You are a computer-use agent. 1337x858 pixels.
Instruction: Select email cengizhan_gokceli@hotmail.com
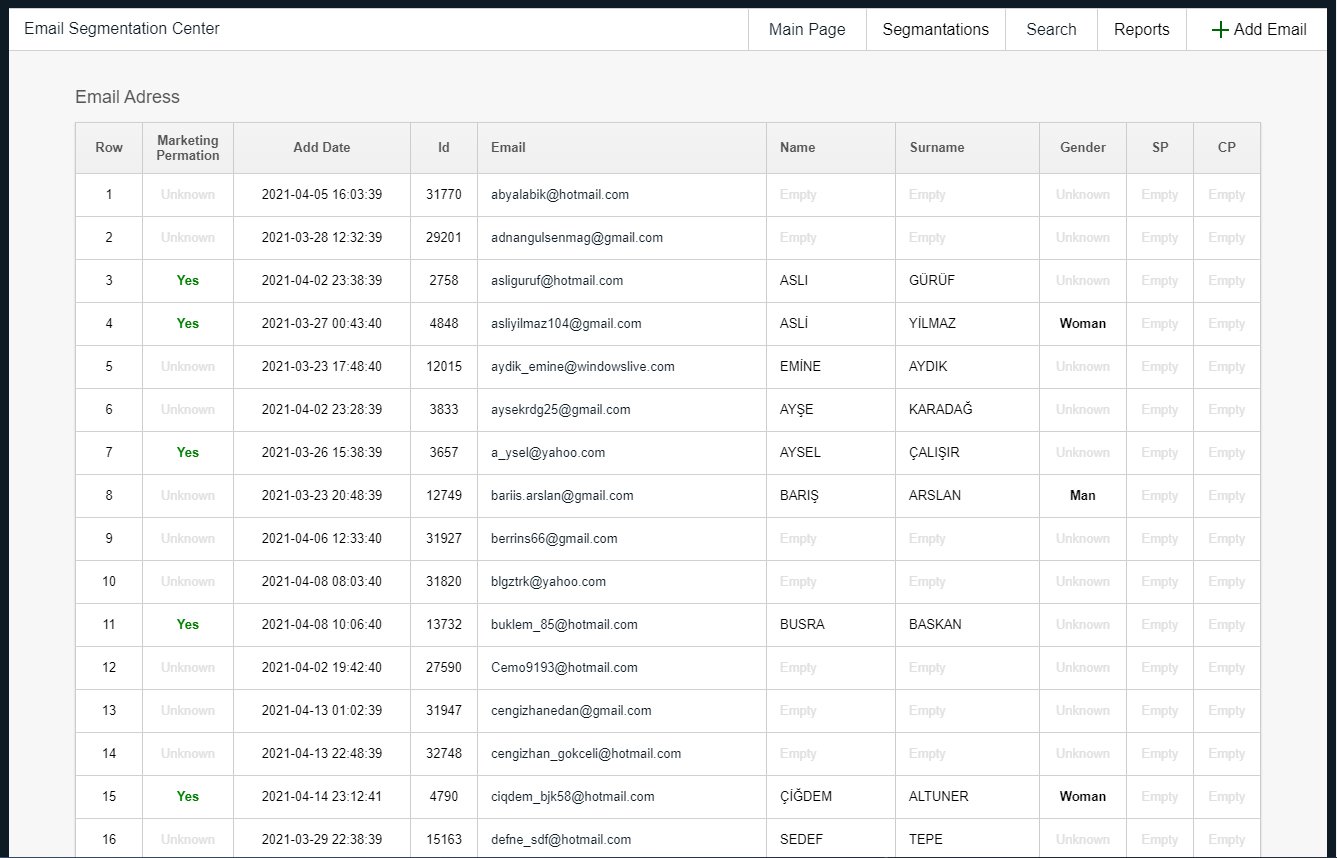(586, 754)
